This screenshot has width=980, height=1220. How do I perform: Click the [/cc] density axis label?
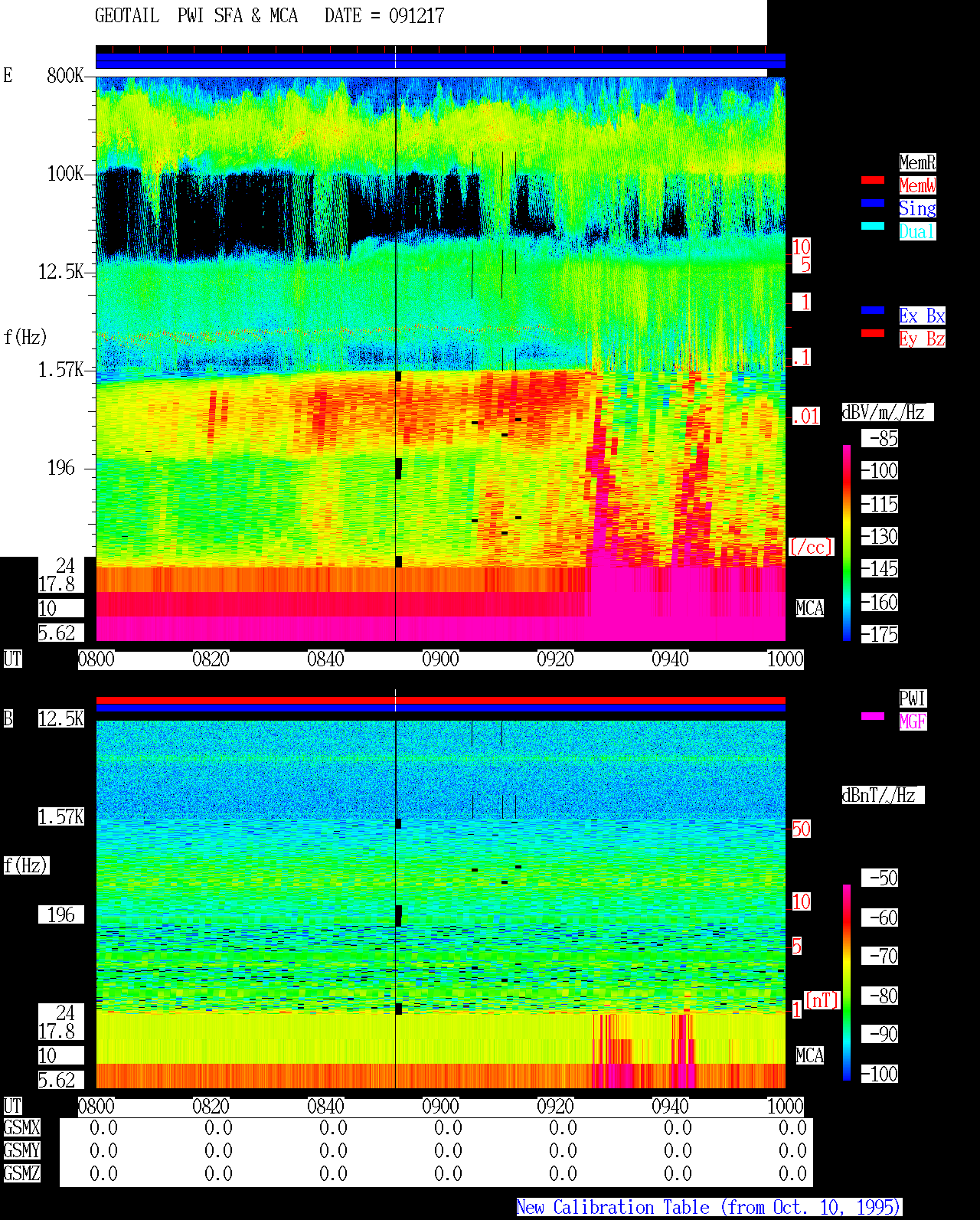811,548
